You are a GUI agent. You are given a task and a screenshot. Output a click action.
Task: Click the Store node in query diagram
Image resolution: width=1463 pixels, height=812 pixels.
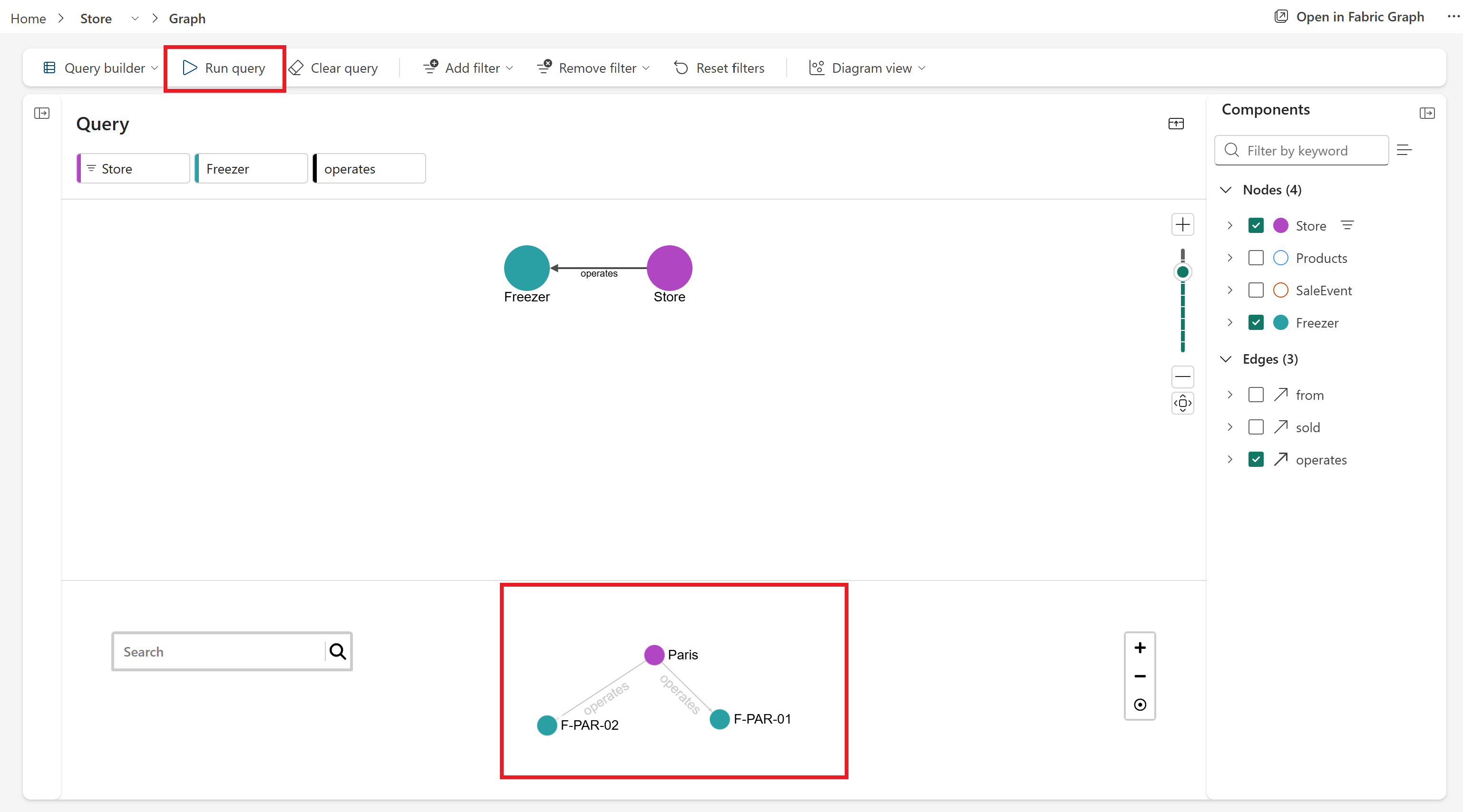(670, 268)
